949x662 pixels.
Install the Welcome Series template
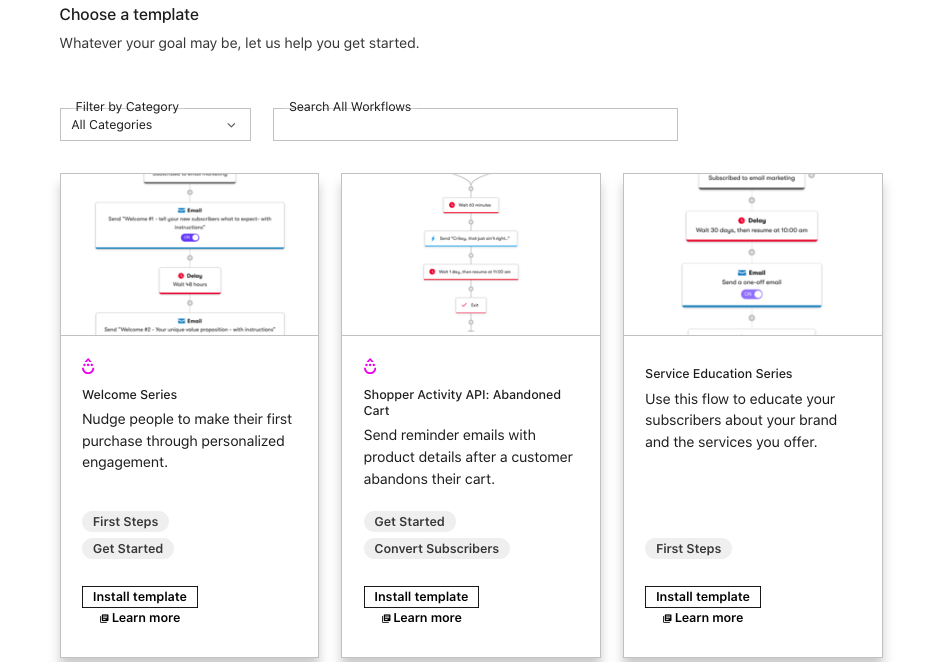(140, 597)
